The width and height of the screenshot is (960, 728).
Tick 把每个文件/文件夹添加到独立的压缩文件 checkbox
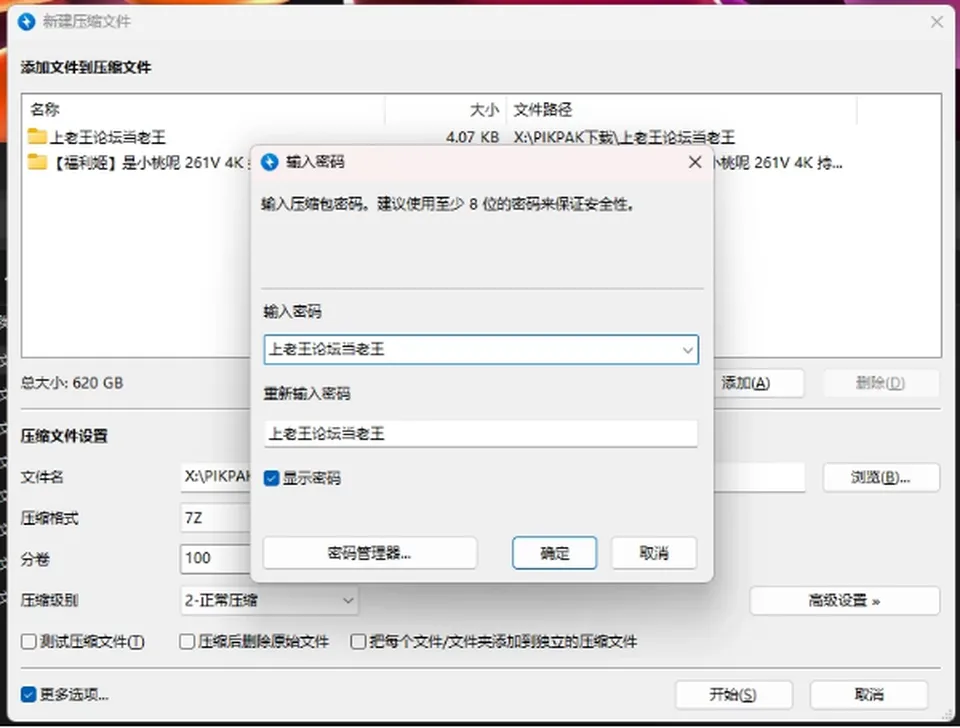[x=358, y=642]
